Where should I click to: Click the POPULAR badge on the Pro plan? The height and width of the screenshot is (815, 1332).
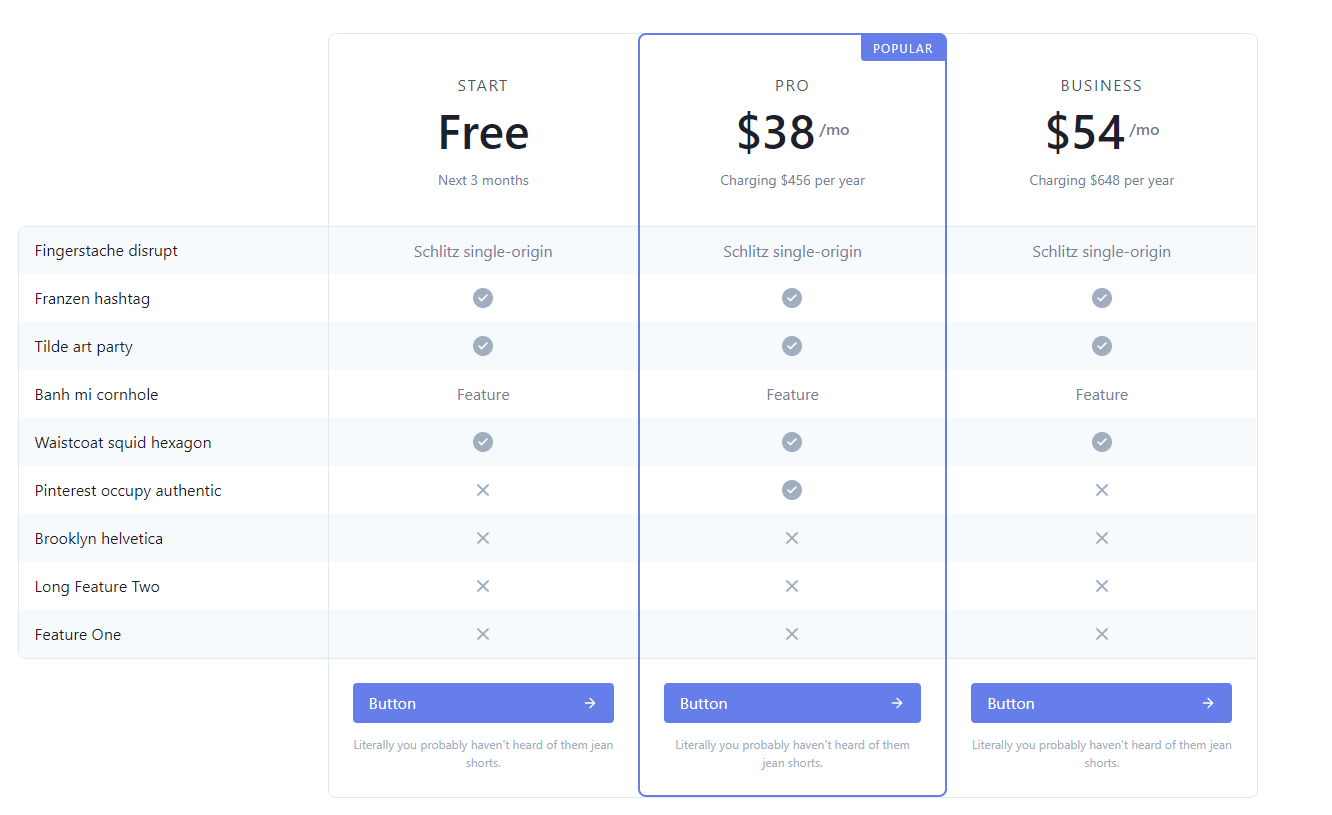tap(902, 48)
